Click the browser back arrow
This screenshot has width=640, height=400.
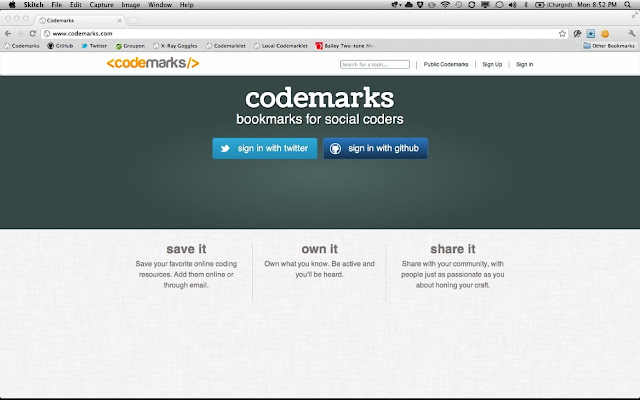point(8,33)
